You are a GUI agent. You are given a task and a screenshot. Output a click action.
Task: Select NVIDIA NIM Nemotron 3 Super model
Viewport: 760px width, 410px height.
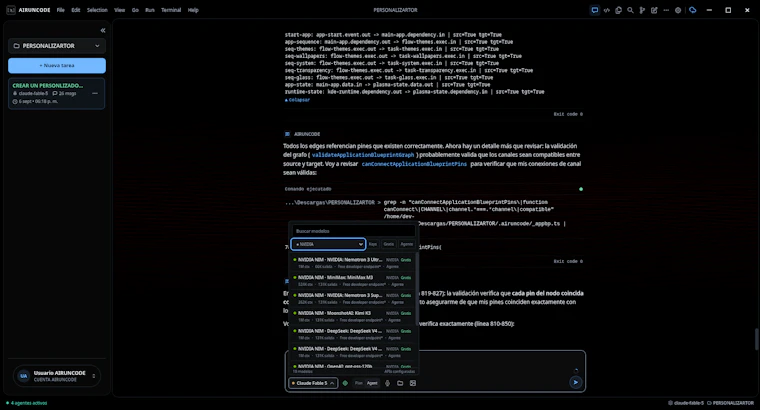coord(352,299)
